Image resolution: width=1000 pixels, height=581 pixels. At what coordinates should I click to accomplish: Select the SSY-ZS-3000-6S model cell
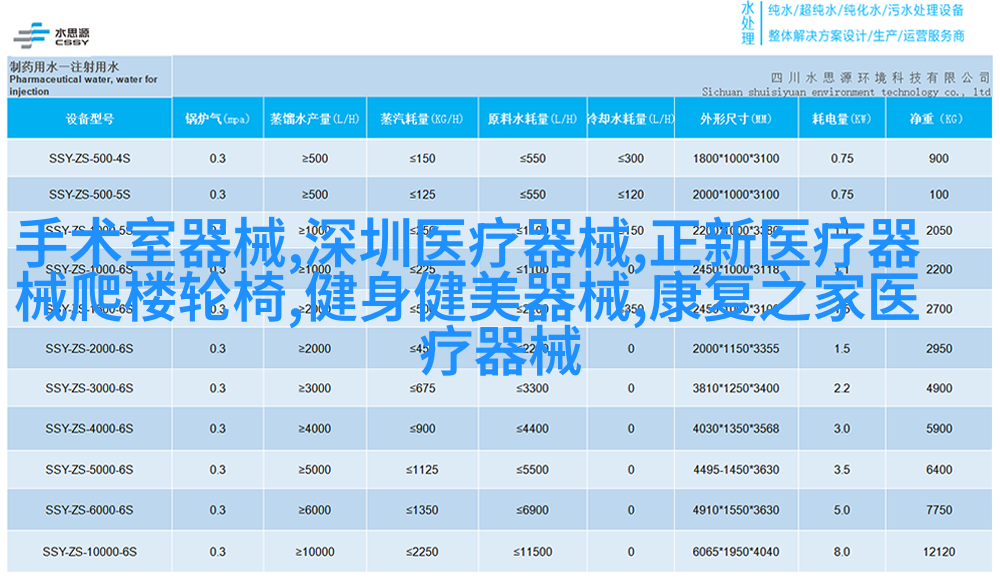point(89,388)
